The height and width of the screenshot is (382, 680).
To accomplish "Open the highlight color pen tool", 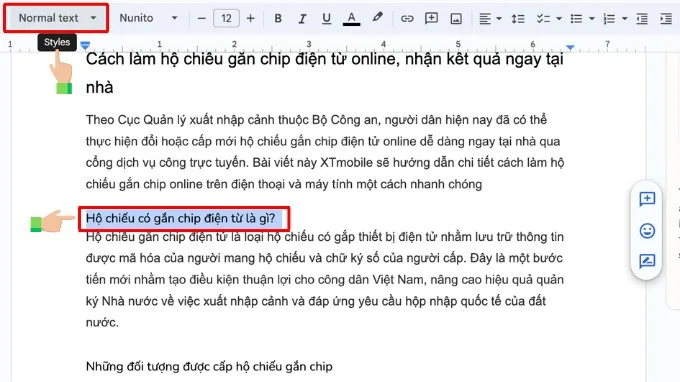I will pyautogui.click(x=377, y=17).
